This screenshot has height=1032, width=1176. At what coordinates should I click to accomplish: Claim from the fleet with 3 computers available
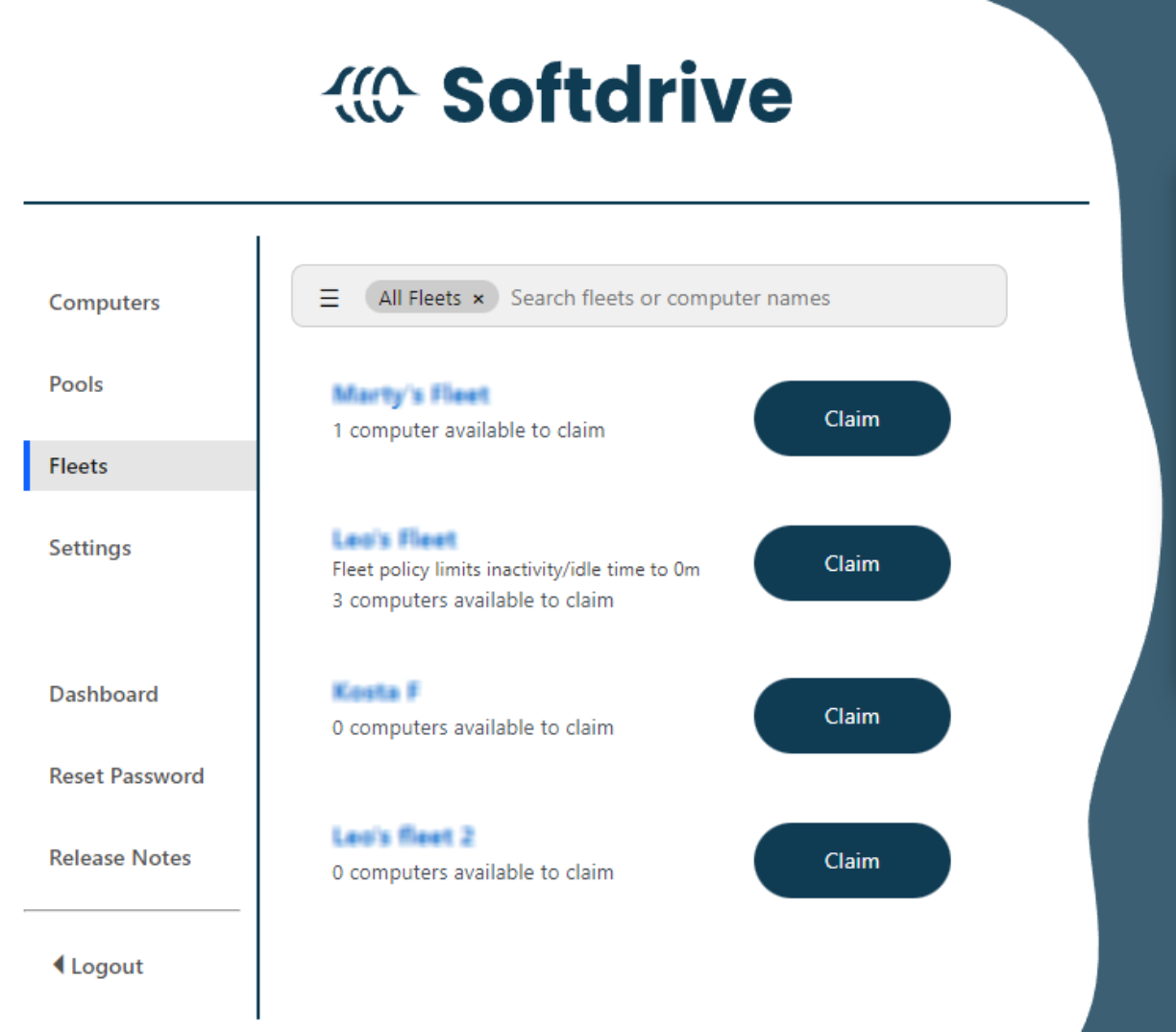click(x=852, y=563)
